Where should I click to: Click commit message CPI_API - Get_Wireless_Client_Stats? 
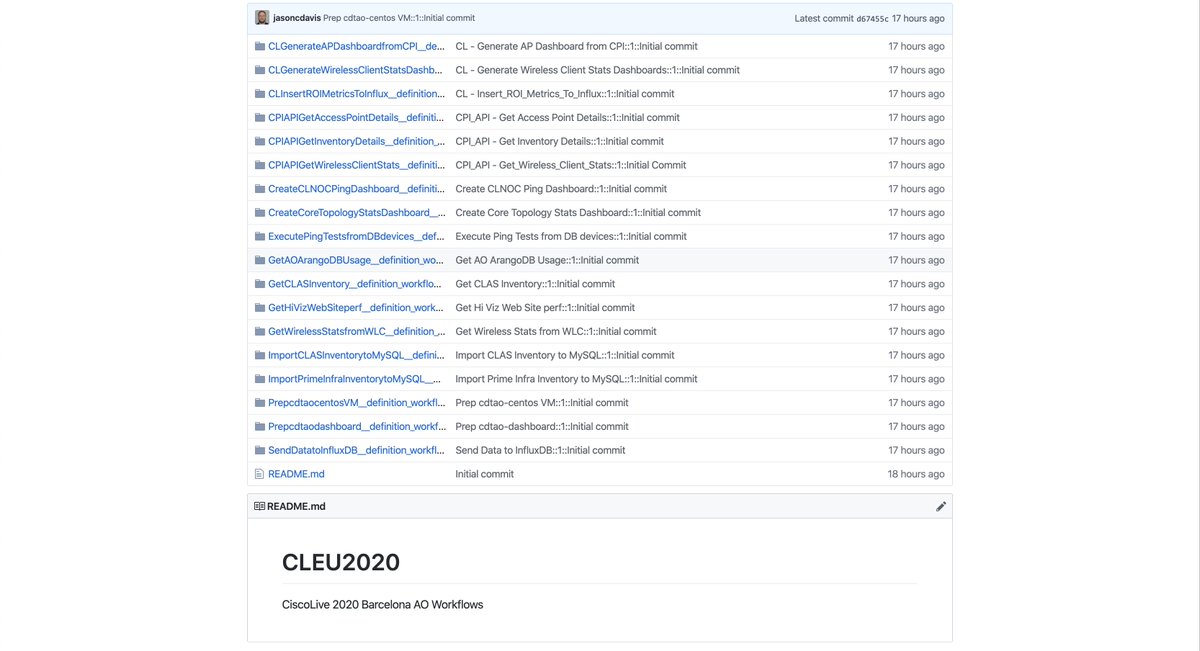click(x=571, y=165)
